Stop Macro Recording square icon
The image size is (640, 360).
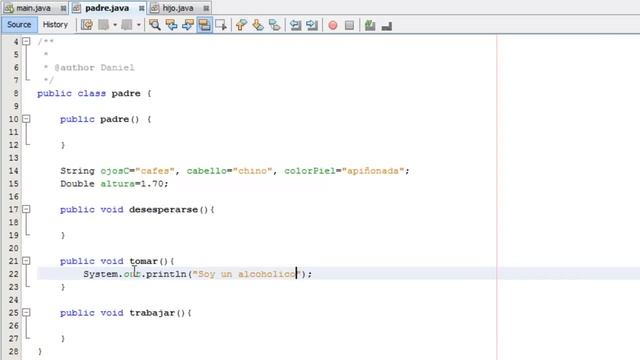349,25
